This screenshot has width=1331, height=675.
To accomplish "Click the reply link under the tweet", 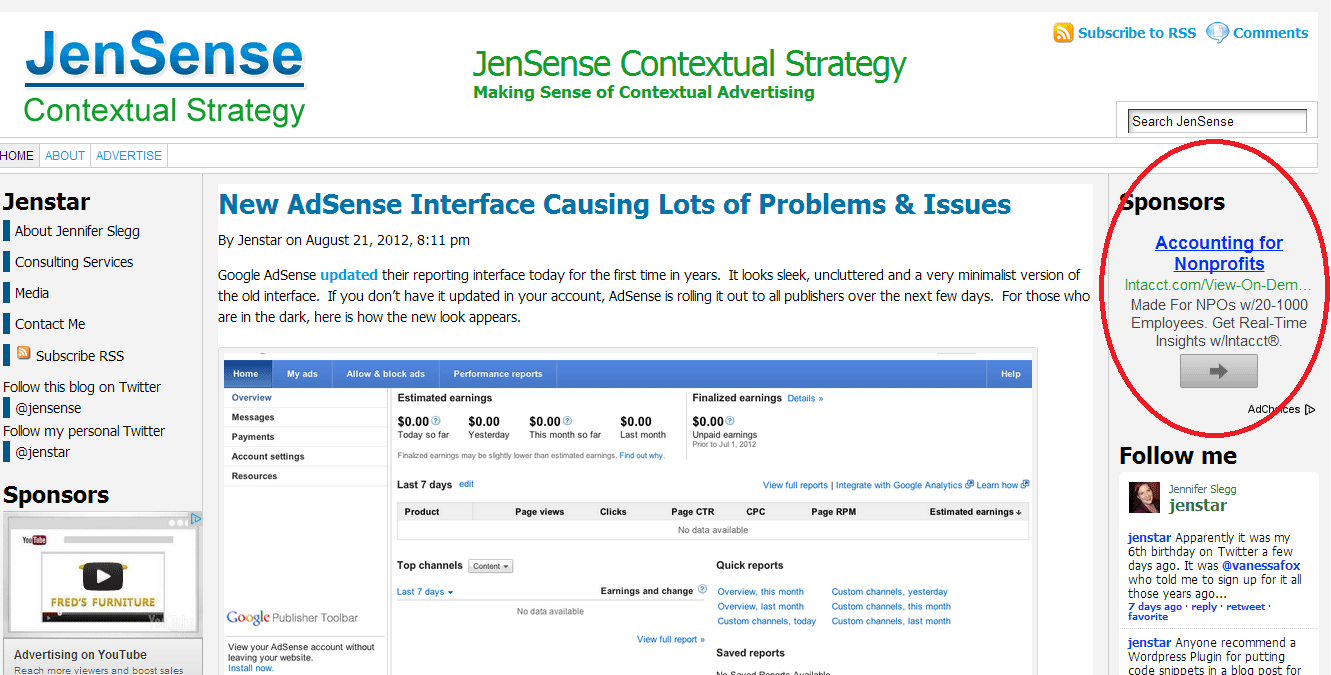I will 1204,607.
